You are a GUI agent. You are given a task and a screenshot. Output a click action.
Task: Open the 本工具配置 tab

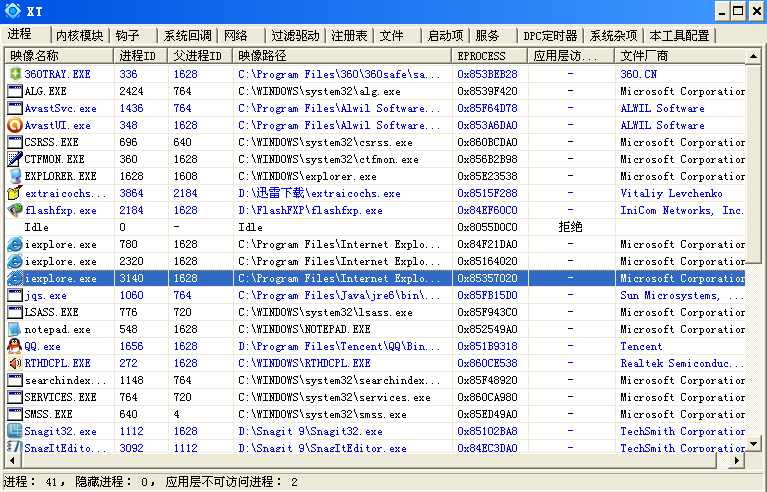coord(679,36)
